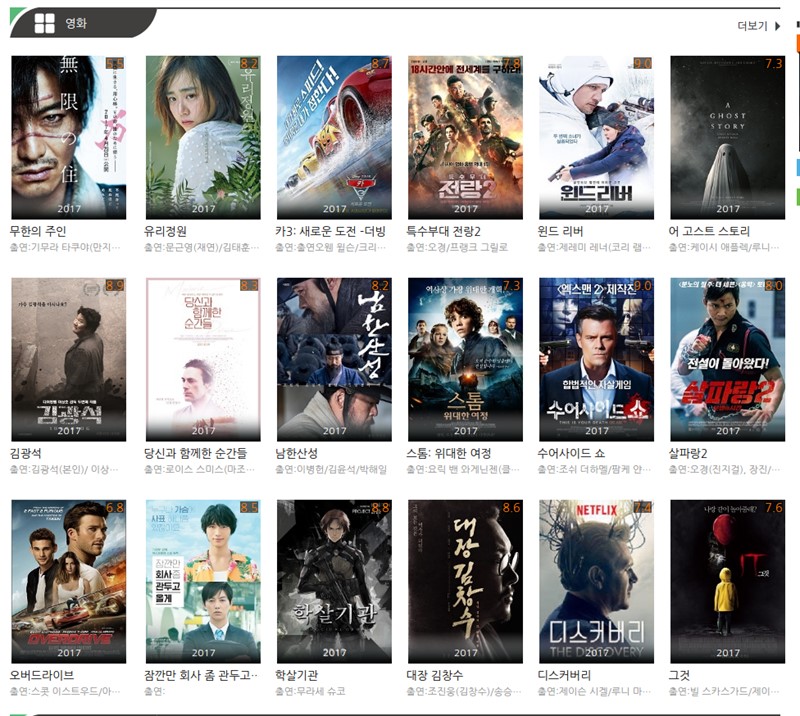Click the title link 유리정원
This screenshot has width=800, height=716.
(x=165, y=231)
